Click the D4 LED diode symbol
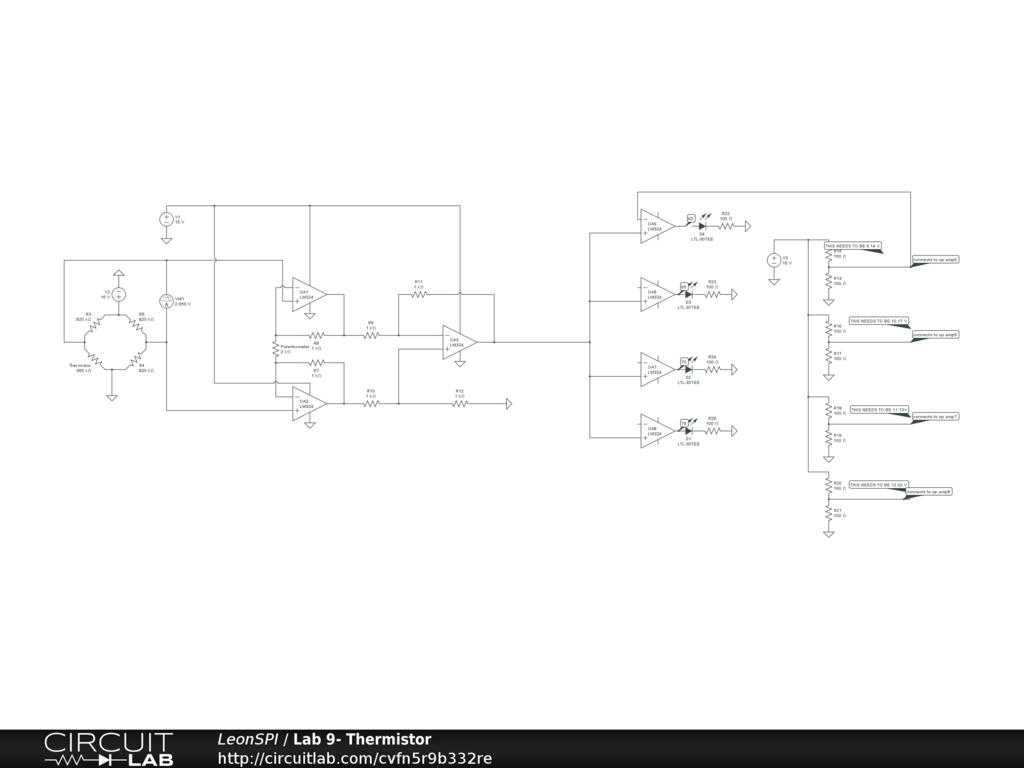This screenshot has height=768, width=1024. coord(702,226)
